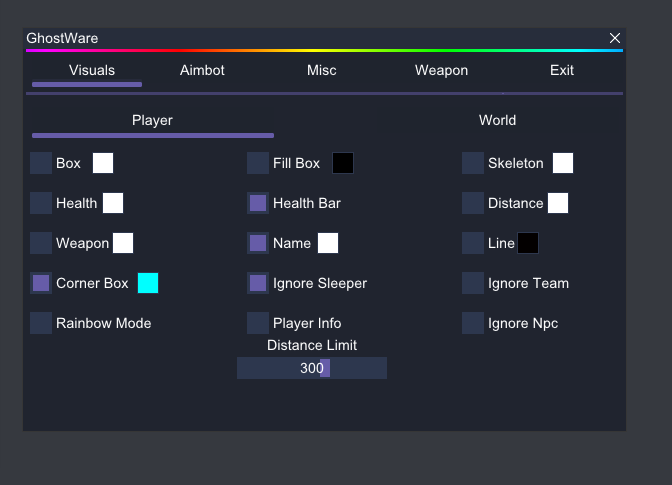Open the Box white color swatch
The width and height of the screenshot is (672, 485).
103,163
